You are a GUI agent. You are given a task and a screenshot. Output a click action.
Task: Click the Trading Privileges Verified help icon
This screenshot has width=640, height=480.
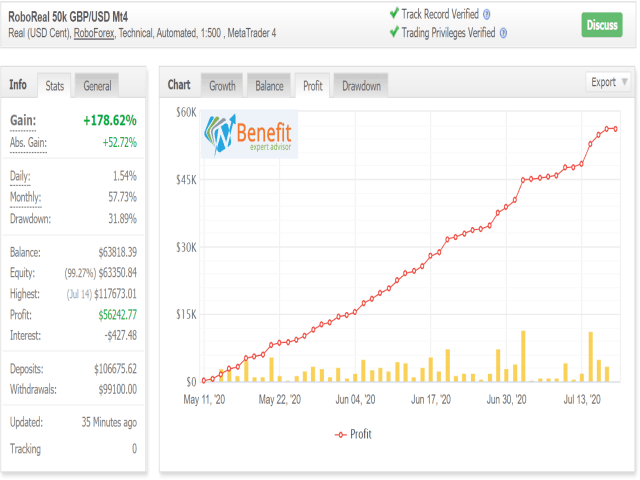point(503,33)
